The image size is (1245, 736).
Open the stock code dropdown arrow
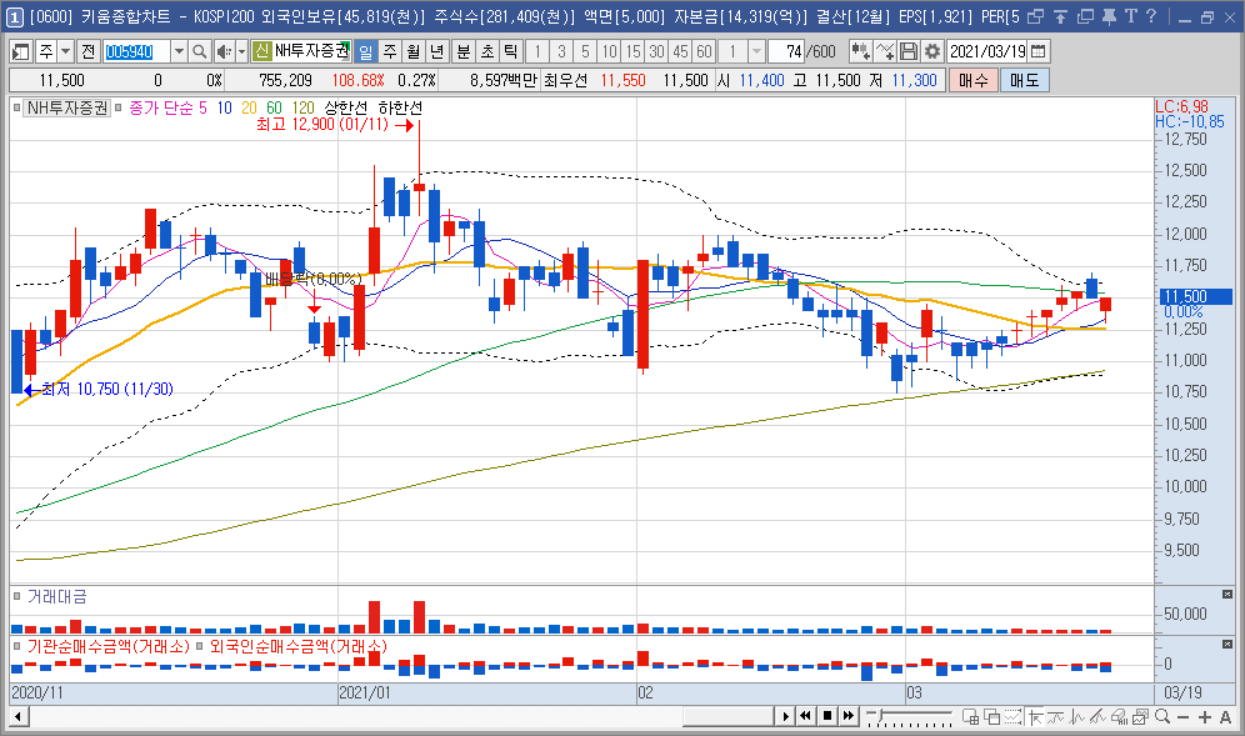(180, 51)
